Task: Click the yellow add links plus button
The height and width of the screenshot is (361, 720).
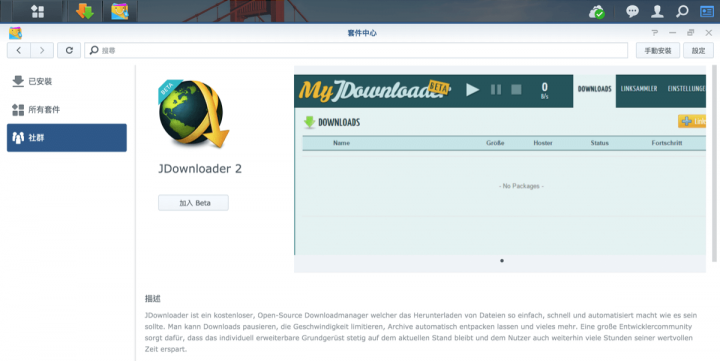Action: (692, 121)
